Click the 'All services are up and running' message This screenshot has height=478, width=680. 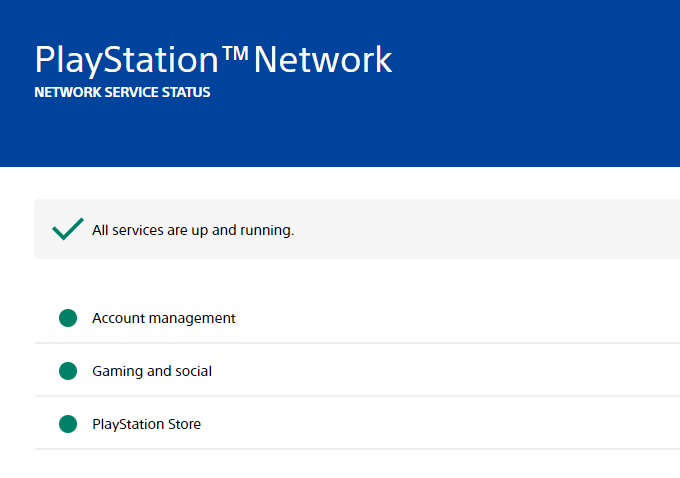coord(192,230)
